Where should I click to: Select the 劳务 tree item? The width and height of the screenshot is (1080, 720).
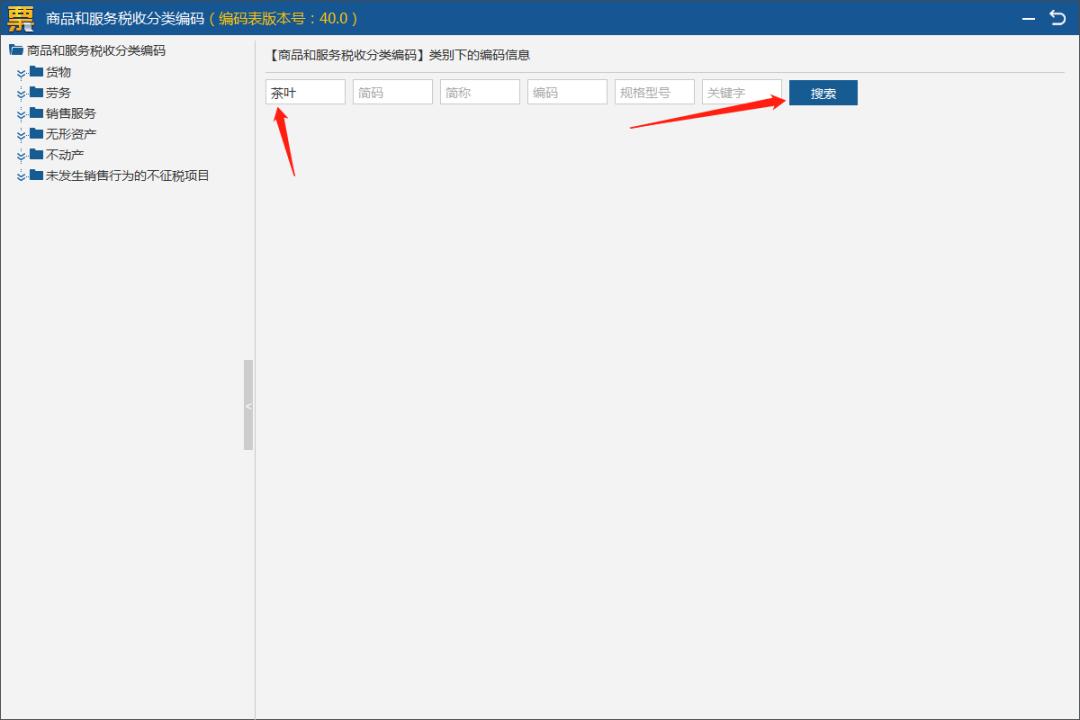(x=59, y=92)
